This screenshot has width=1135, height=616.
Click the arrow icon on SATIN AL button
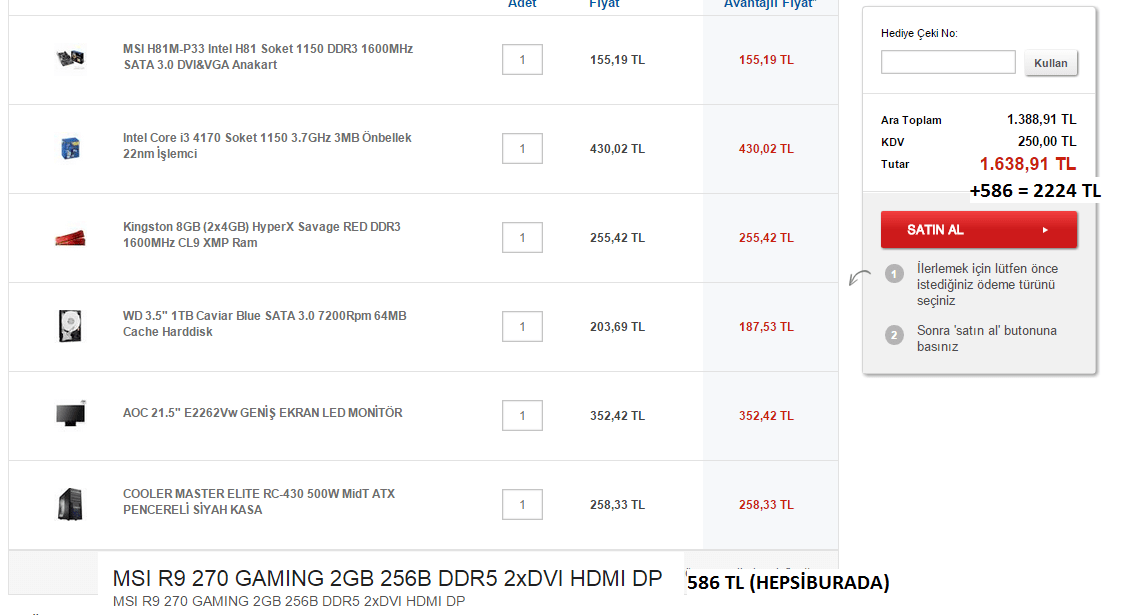tap(1045, 230)
